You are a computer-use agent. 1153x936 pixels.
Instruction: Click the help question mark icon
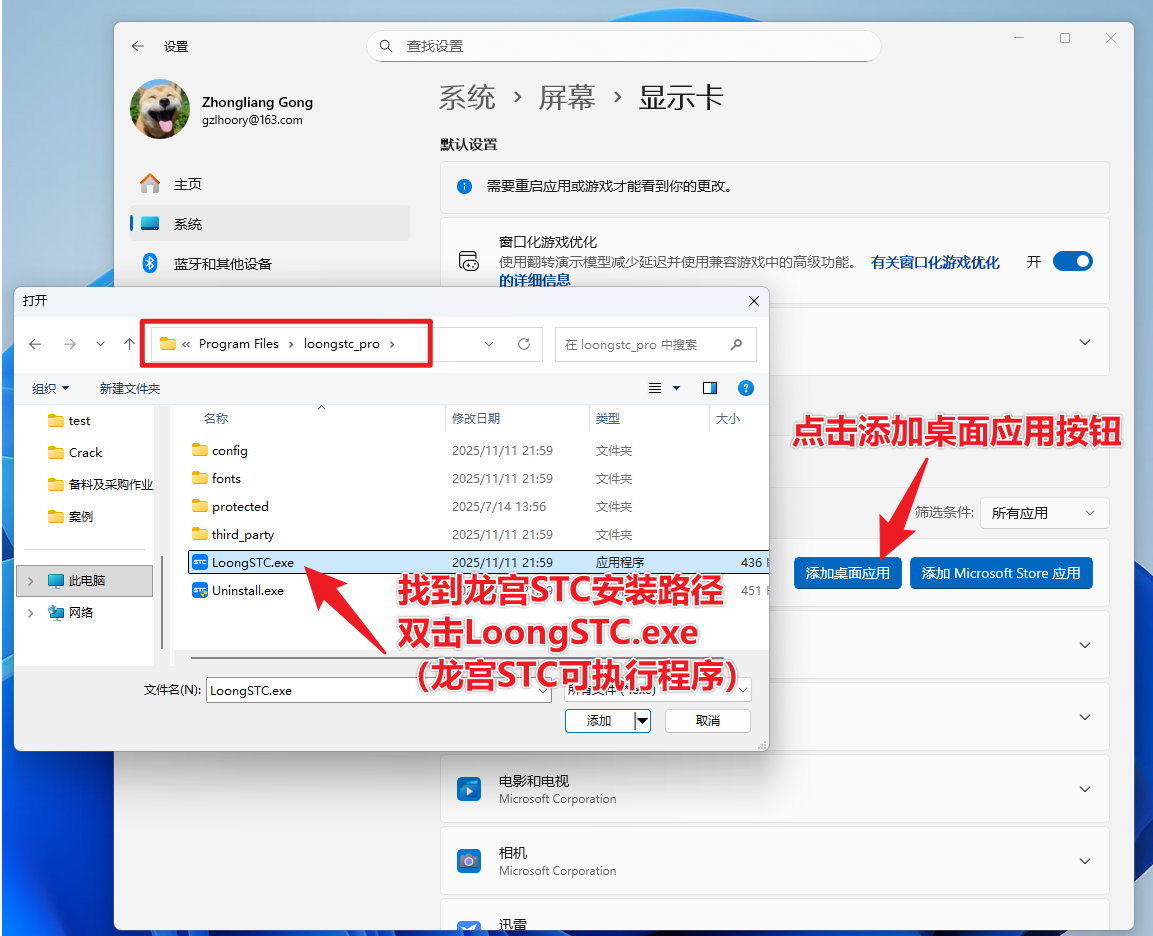click(745, 388)
